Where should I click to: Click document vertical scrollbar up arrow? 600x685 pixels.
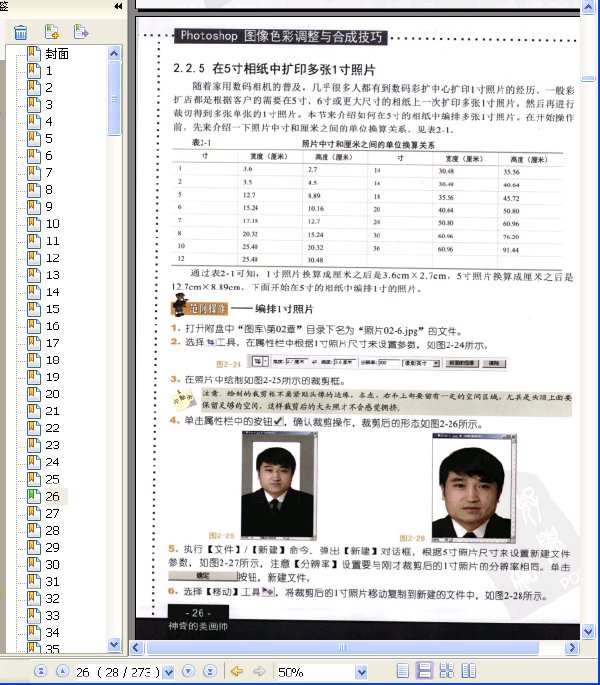[x=588, y=7]
